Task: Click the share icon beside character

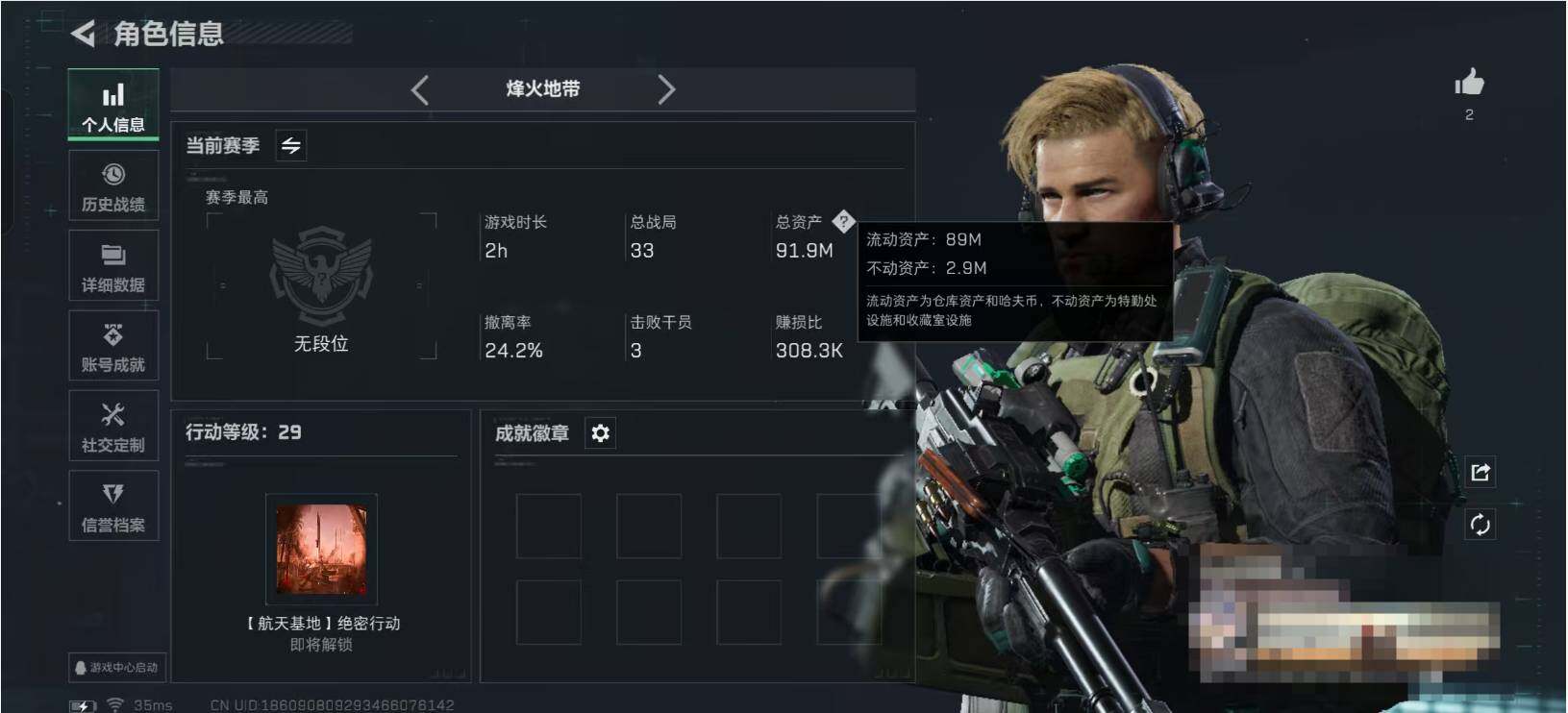Action: (x=1481, y=472)
